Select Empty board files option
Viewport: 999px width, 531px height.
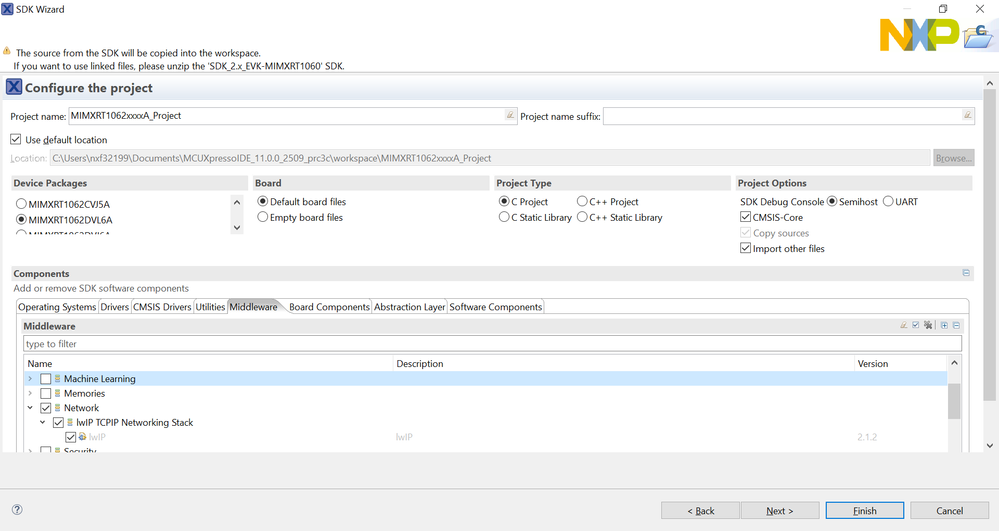(x=262, y=217)
